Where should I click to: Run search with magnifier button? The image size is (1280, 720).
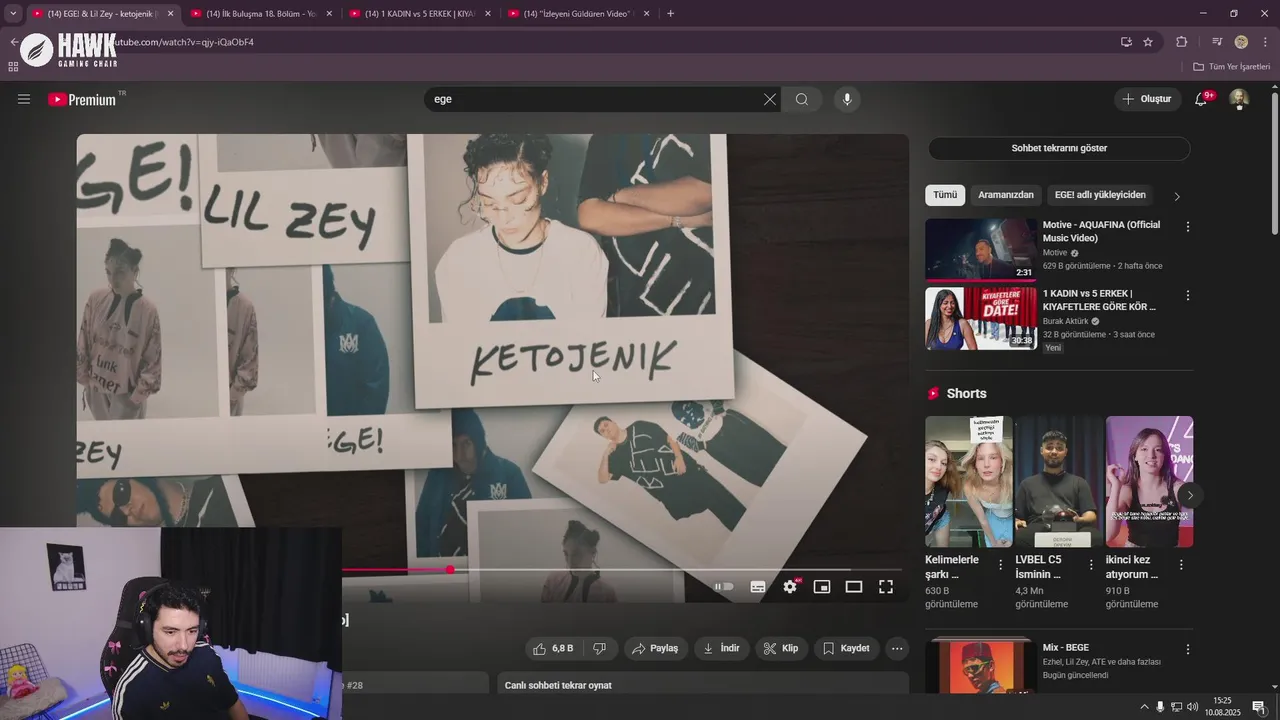[x=802, y=99]
